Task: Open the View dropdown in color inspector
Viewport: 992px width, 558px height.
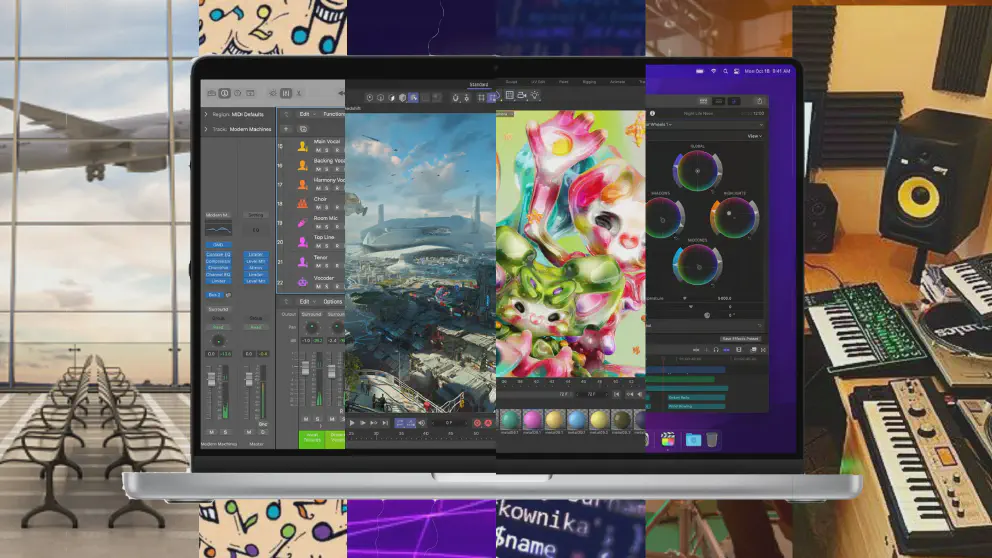Action: tap(754, 136)
